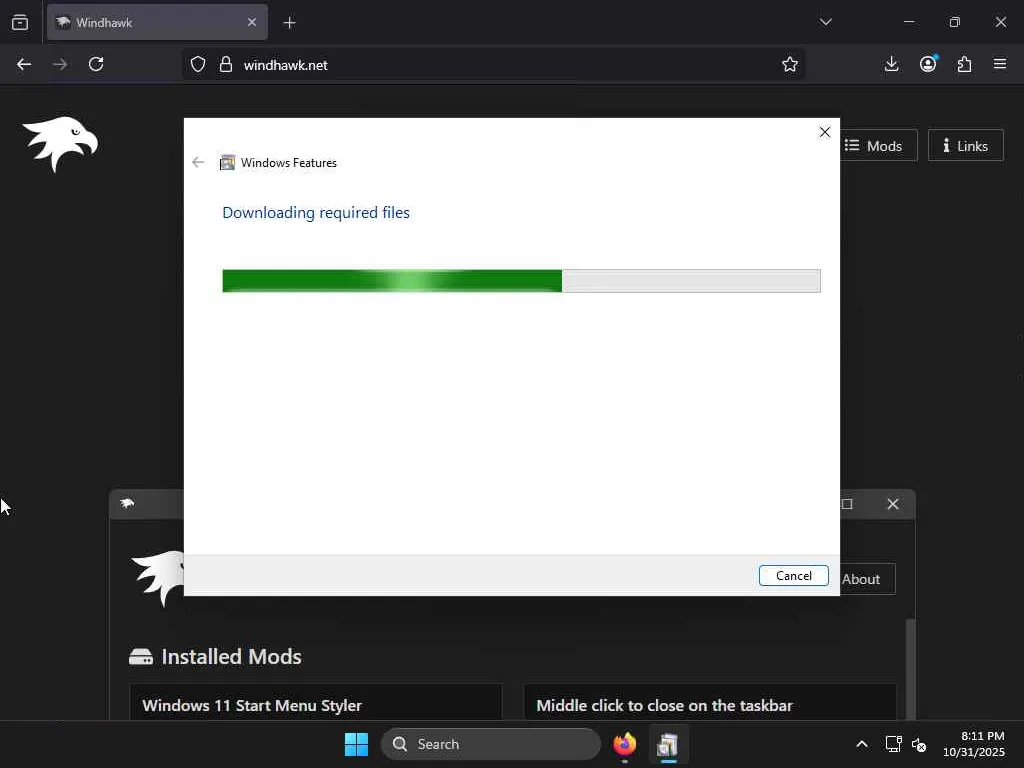Open Middle click to close on the taskbar mod
Viewport: 1024px width, 768px height.
point(711,703)
